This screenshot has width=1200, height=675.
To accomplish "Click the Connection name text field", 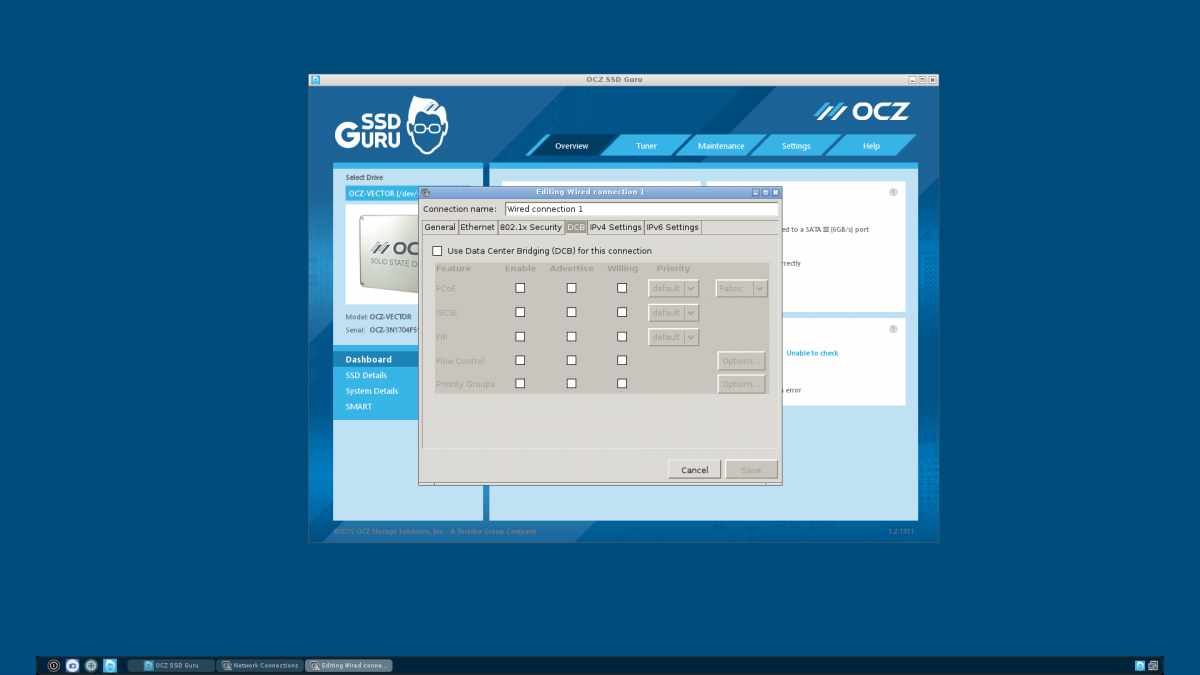I will coord(640,209).
